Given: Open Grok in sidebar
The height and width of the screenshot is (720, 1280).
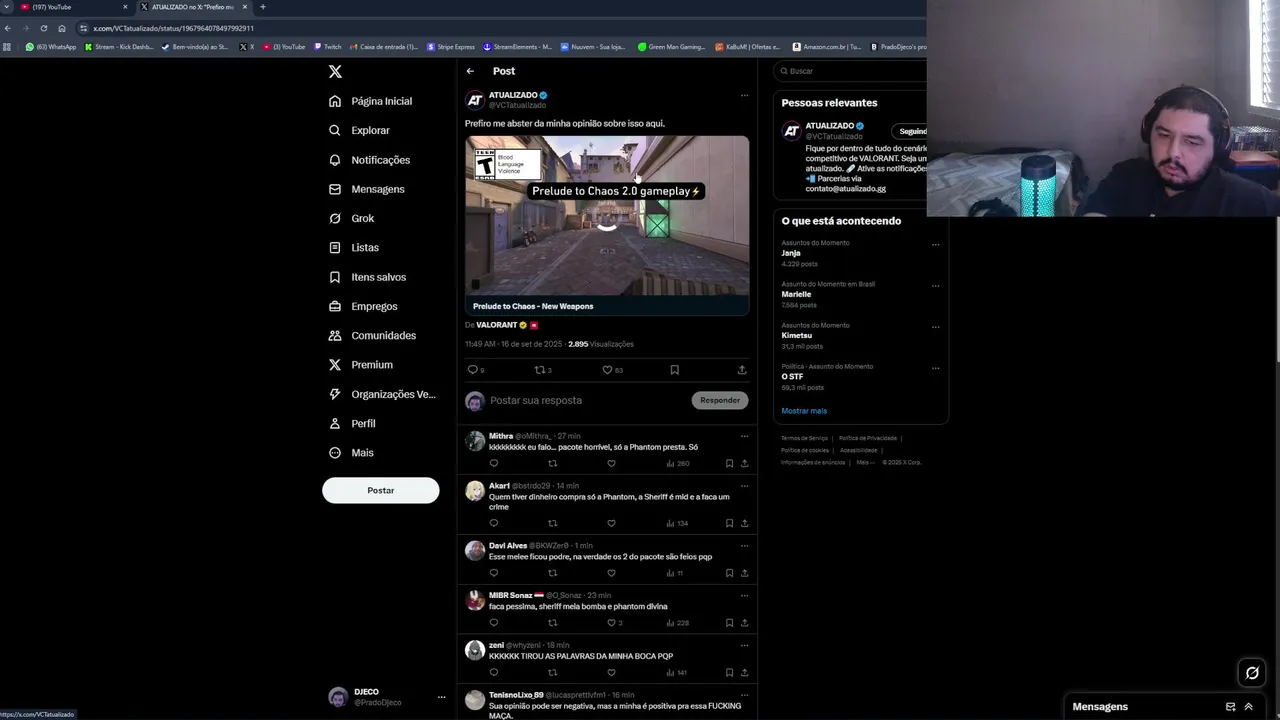Looking at the screenshot, I should [351, 218].
